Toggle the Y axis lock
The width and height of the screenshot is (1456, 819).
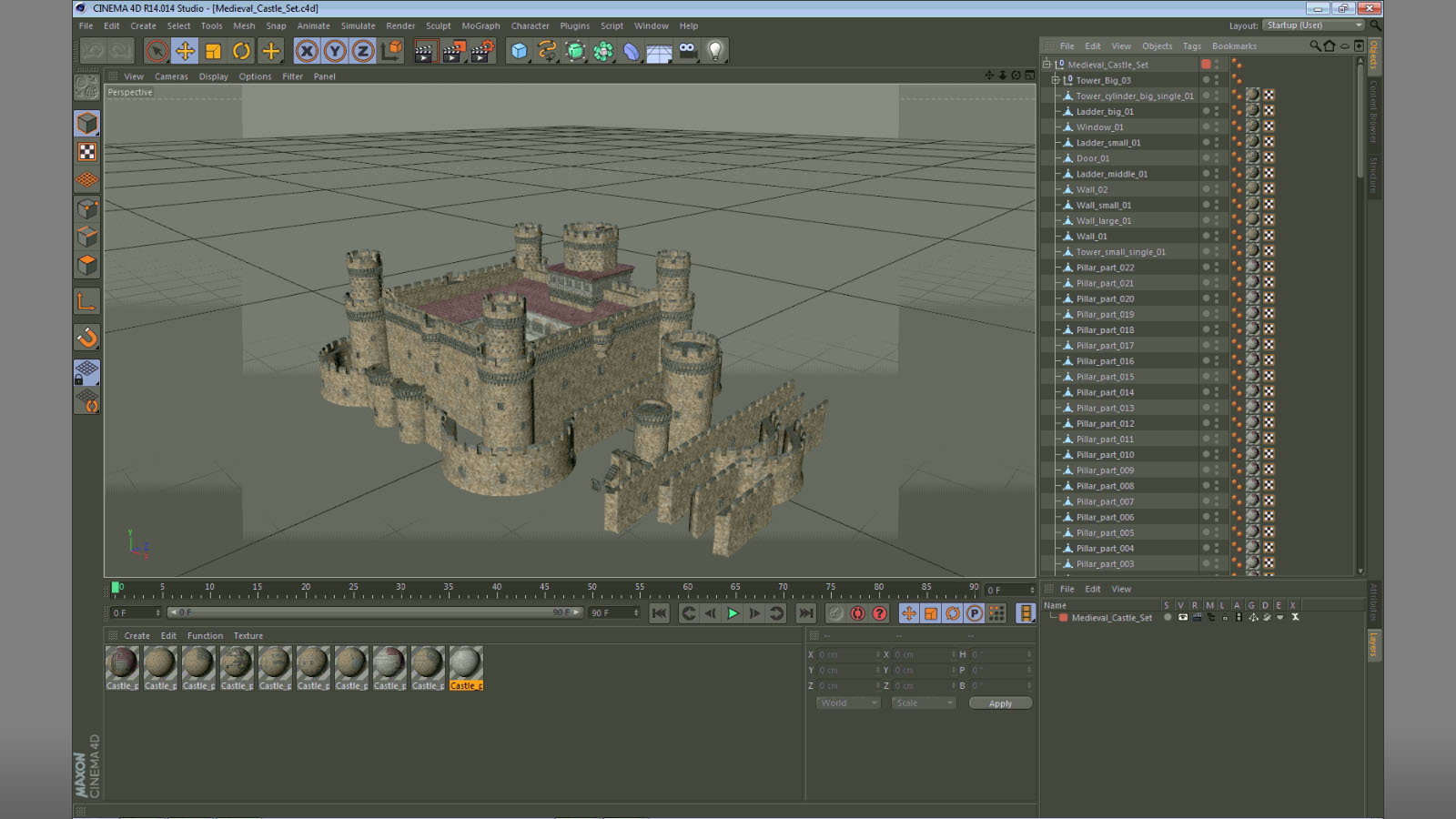coord(335,51)
